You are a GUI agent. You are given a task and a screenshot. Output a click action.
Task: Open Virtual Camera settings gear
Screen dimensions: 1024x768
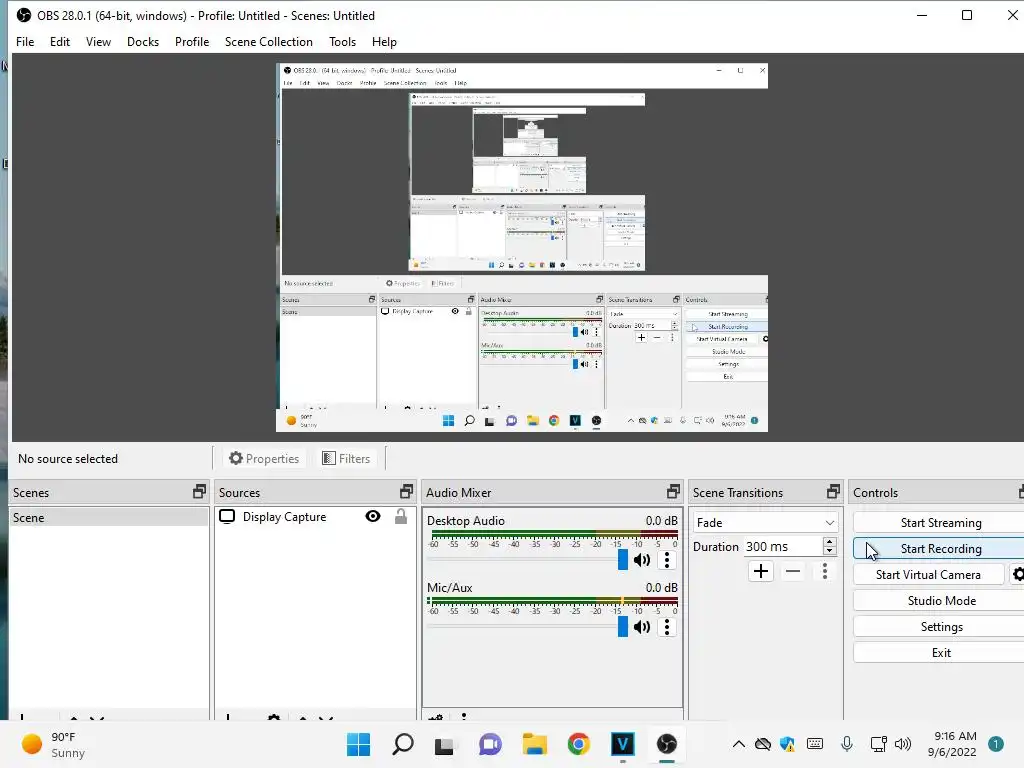(1017, 574)
